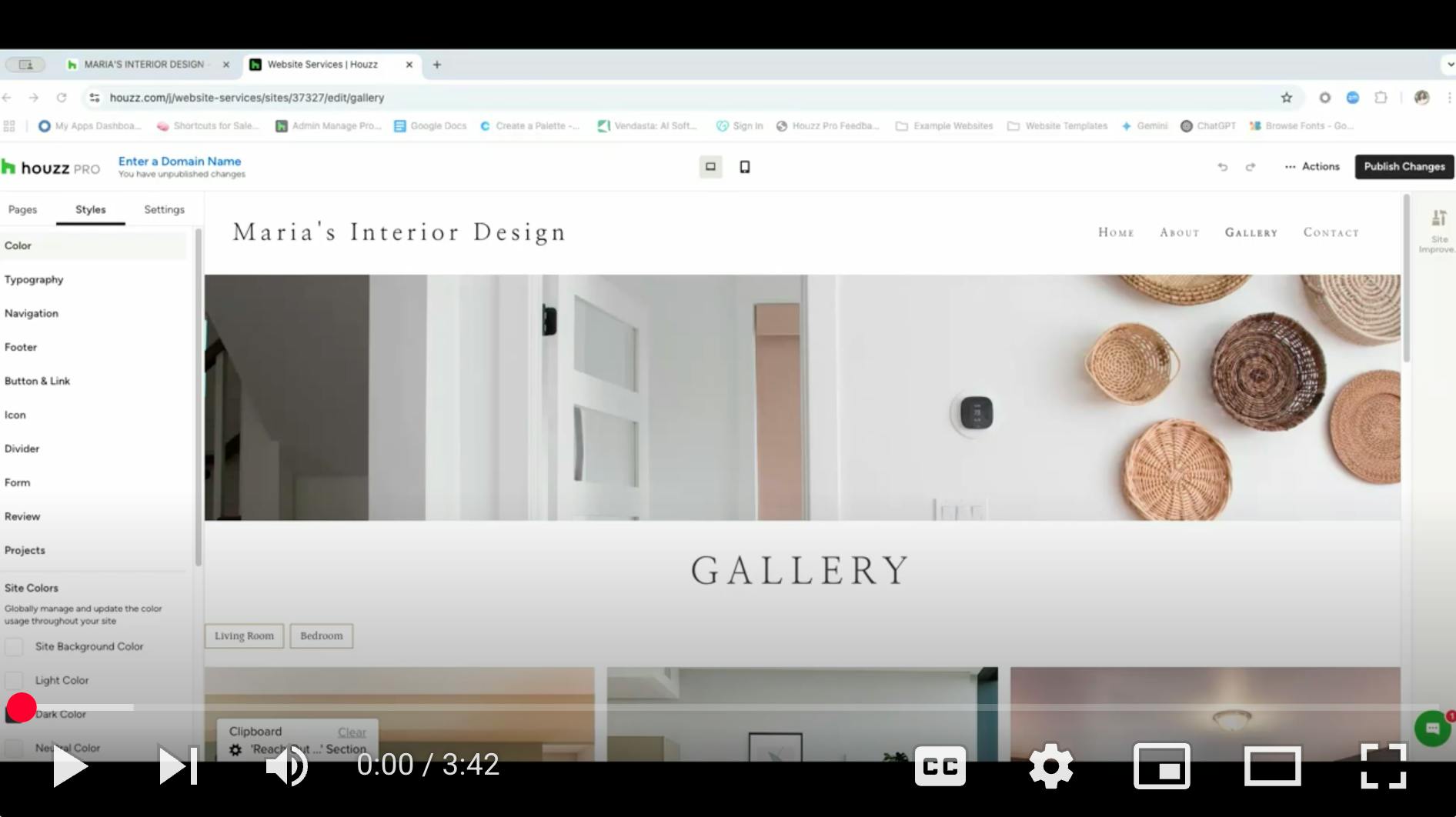
Task: Click the undo arrow icon
Action: click(1222, 167)
